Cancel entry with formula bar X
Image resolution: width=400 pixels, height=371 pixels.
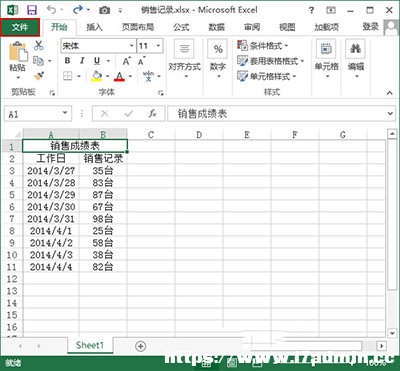105,114
